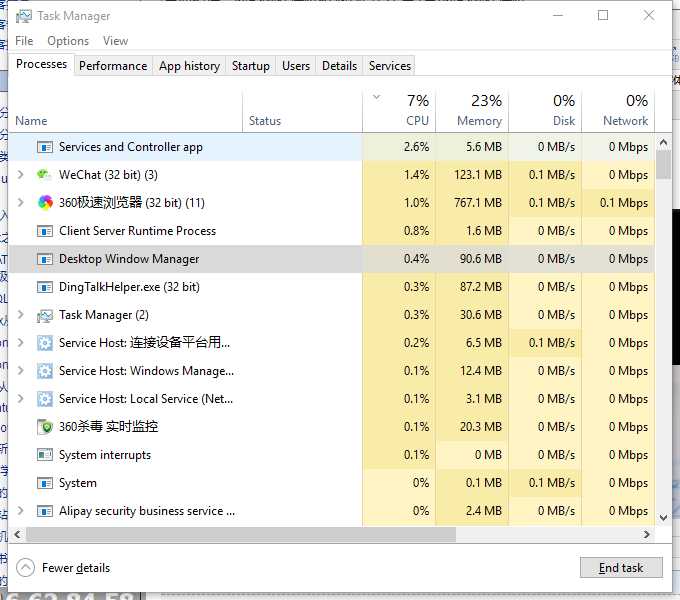Click the System process icon

tap(45, 483)
